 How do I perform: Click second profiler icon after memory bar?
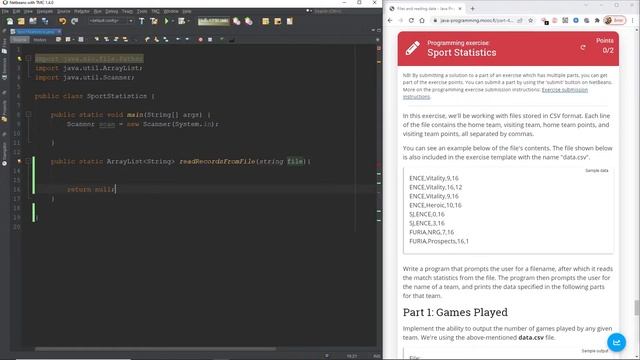coord(249,21)
